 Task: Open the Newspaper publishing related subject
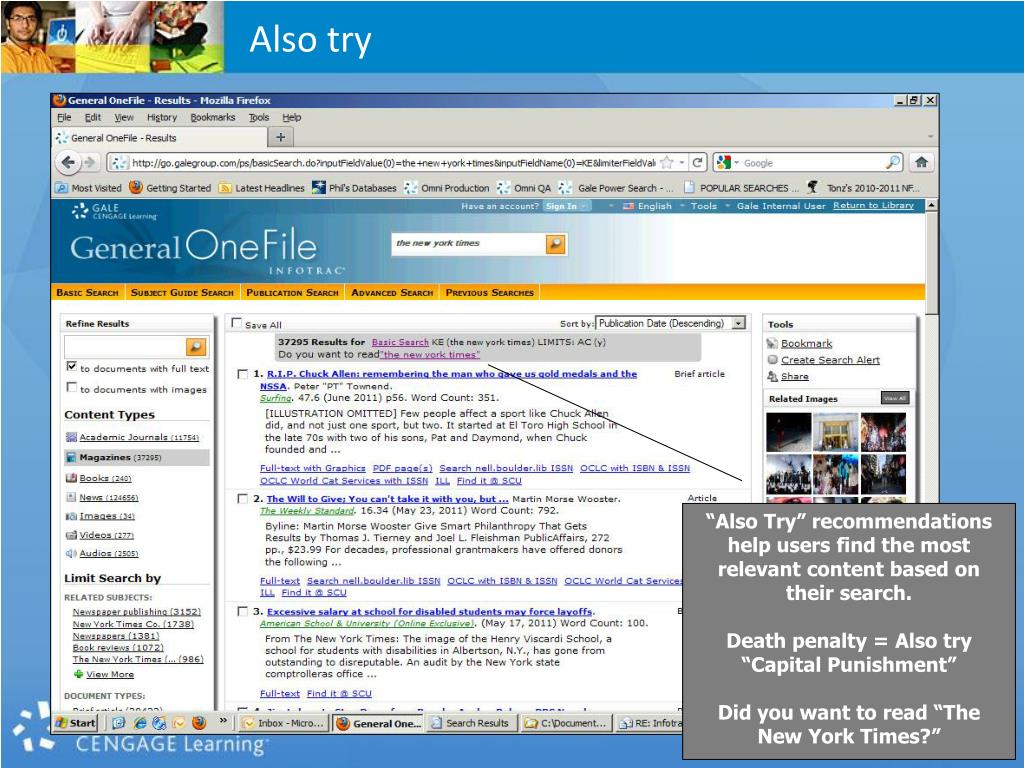point(136,612)
